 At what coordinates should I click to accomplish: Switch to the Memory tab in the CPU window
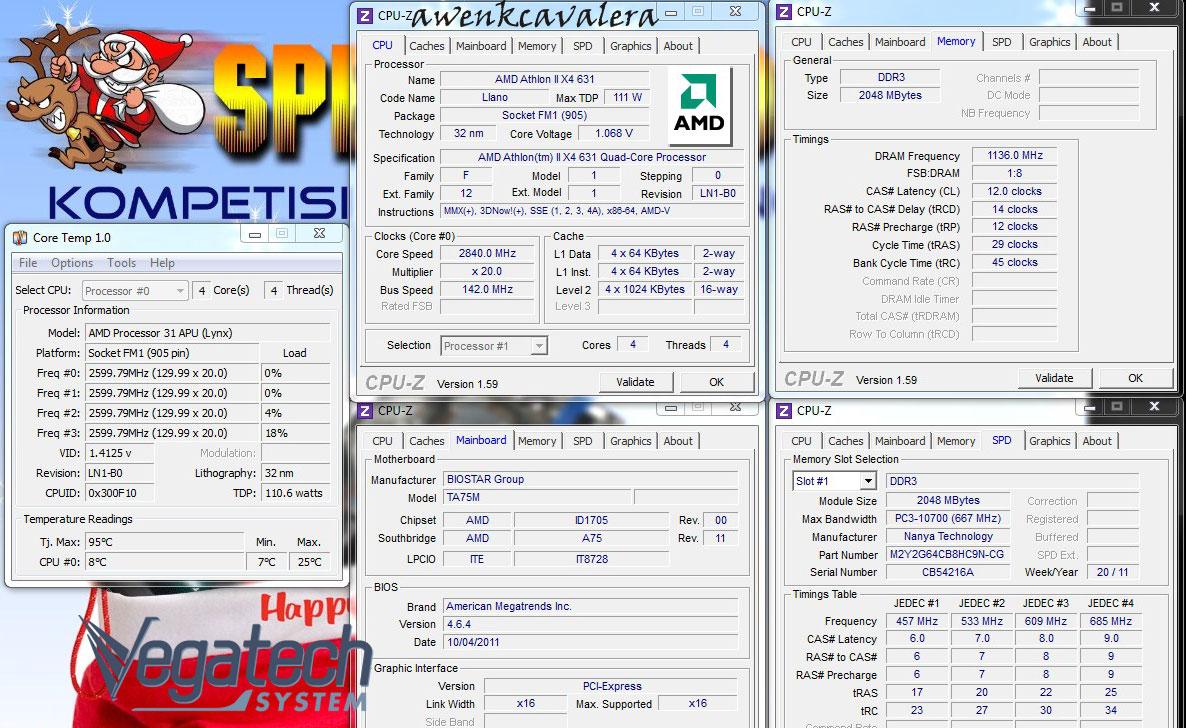[x=537, y=46]
